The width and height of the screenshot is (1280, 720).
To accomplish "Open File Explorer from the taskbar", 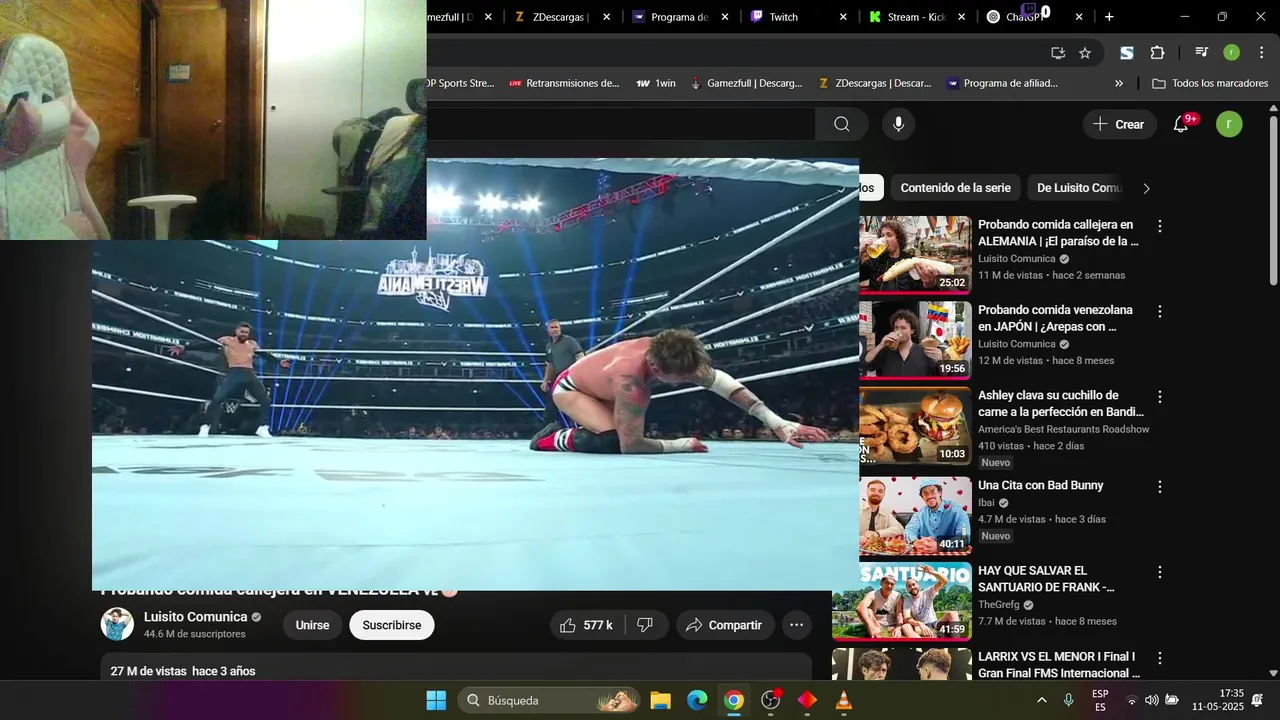I will click(x=660, y=700).
